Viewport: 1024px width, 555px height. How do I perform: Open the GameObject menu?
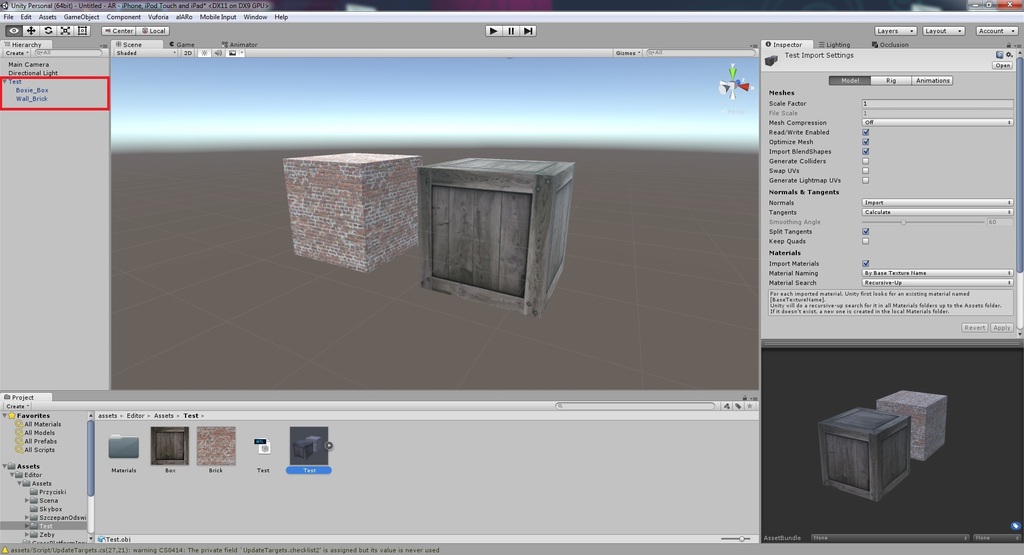[x=82, y=17]
